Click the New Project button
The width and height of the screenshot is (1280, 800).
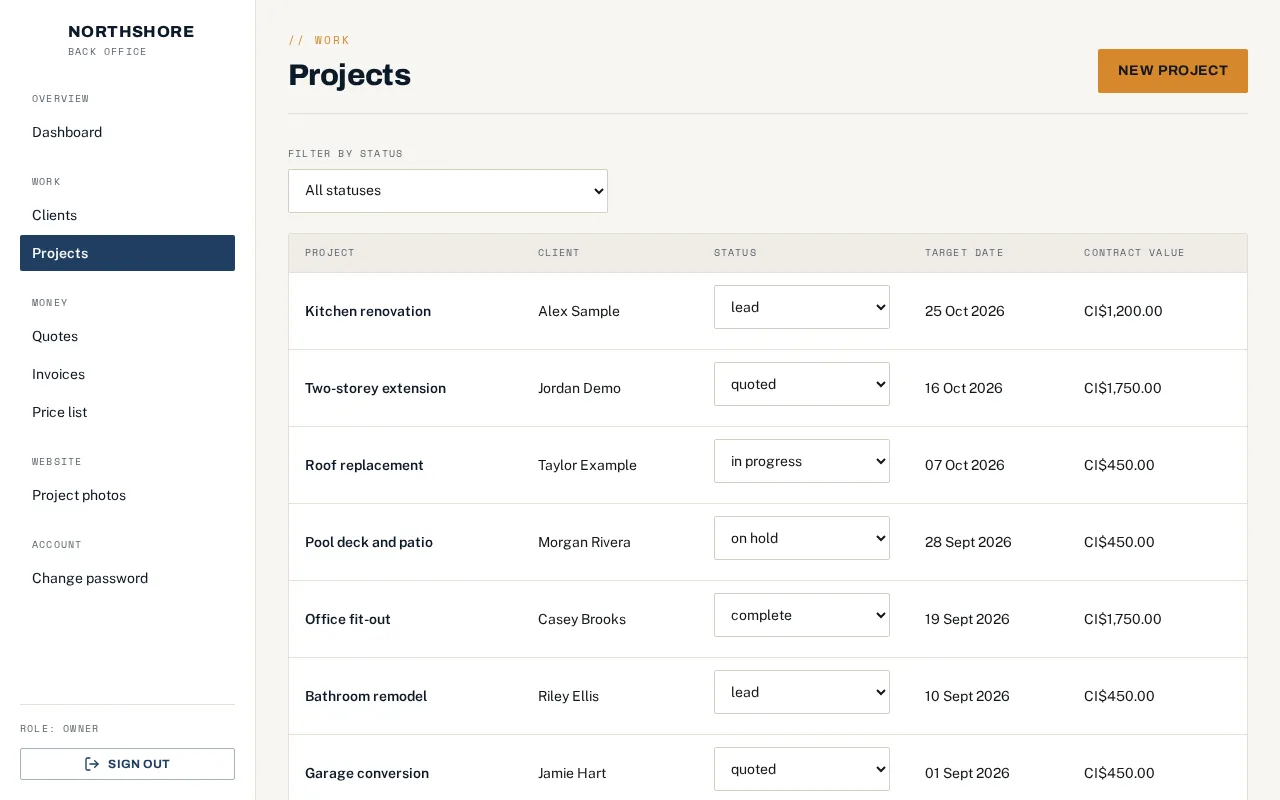tap(1173, 71)
